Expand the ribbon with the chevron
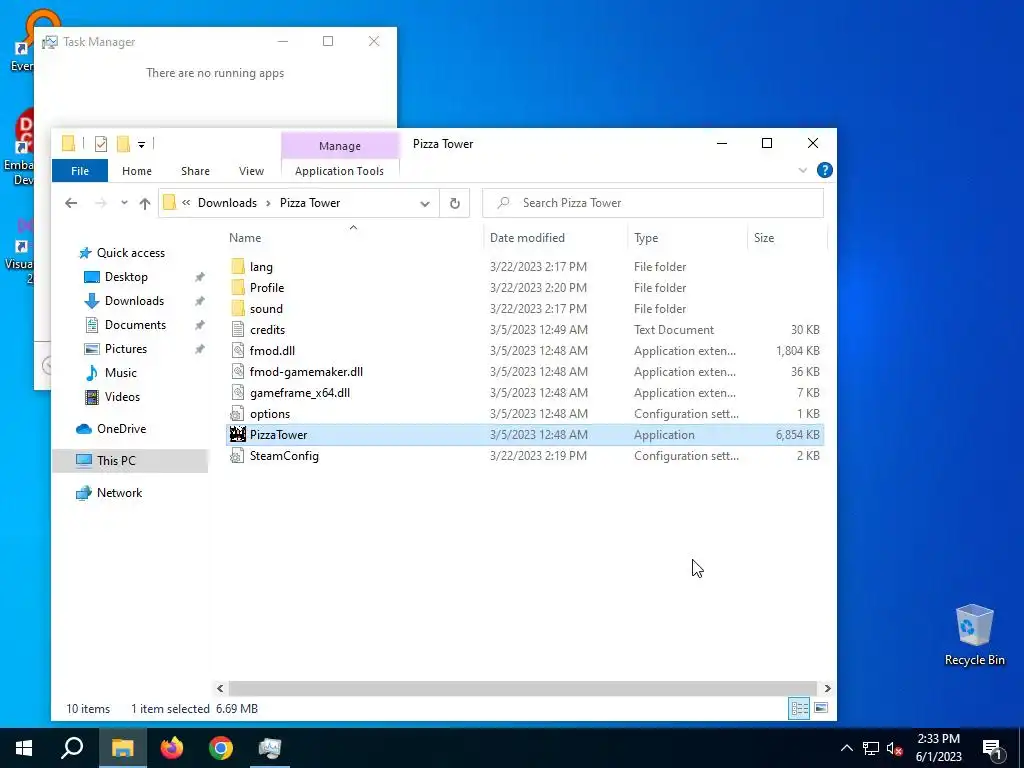Viewport: 1024px width, 768px height. (x=803, y=170)
